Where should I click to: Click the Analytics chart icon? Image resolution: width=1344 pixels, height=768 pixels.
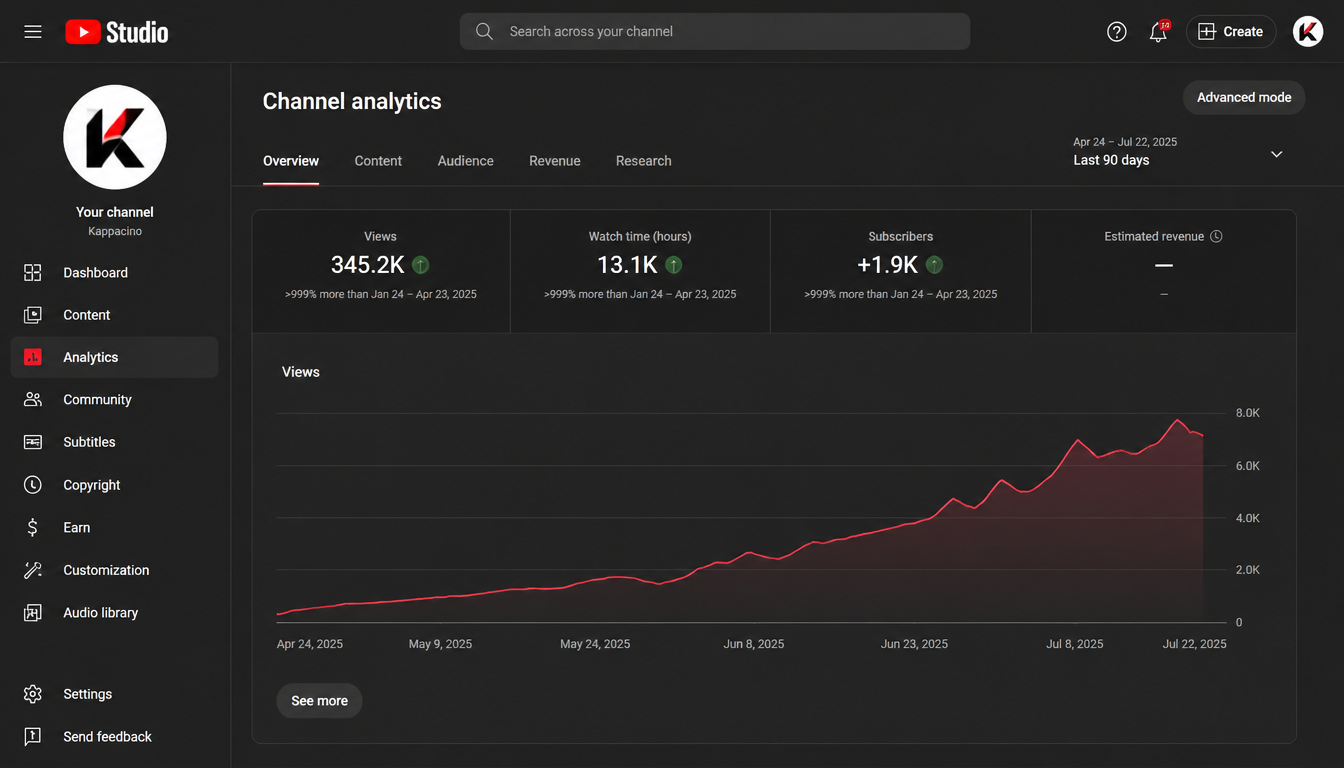tap(33, 357)
